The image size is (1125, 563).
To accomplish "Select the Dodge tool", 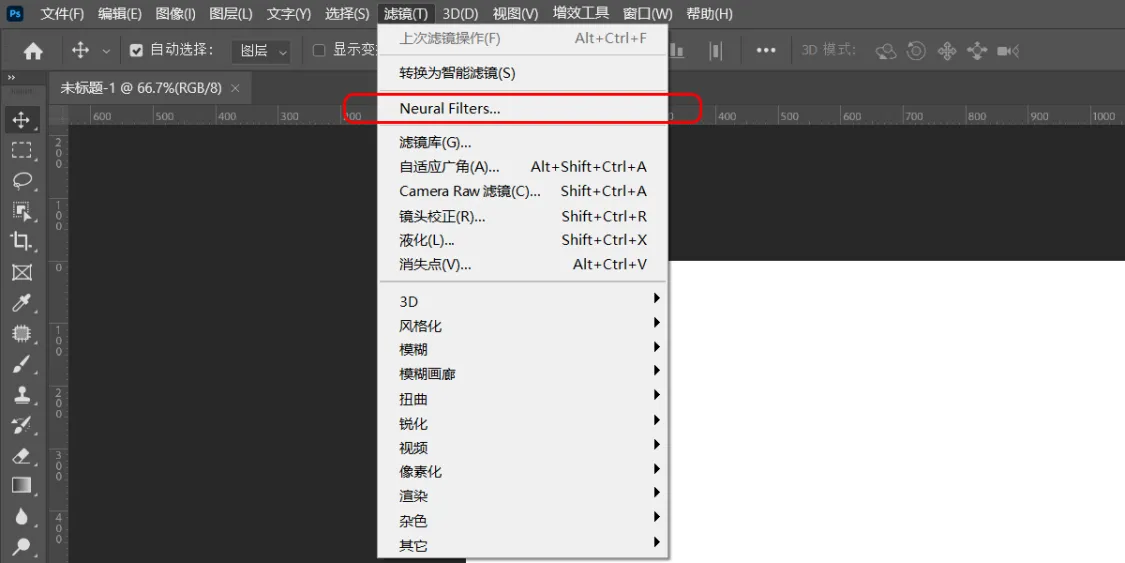I will tap(22, 547).
